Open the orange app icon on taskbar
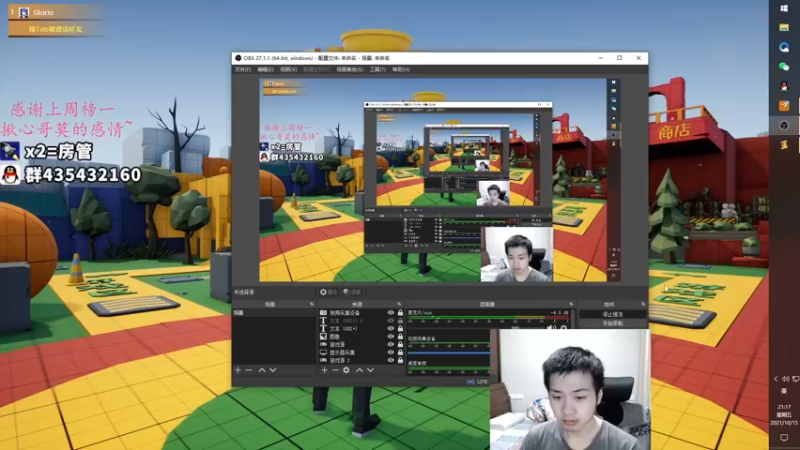The image size is (800, 450). coord(784,106)
